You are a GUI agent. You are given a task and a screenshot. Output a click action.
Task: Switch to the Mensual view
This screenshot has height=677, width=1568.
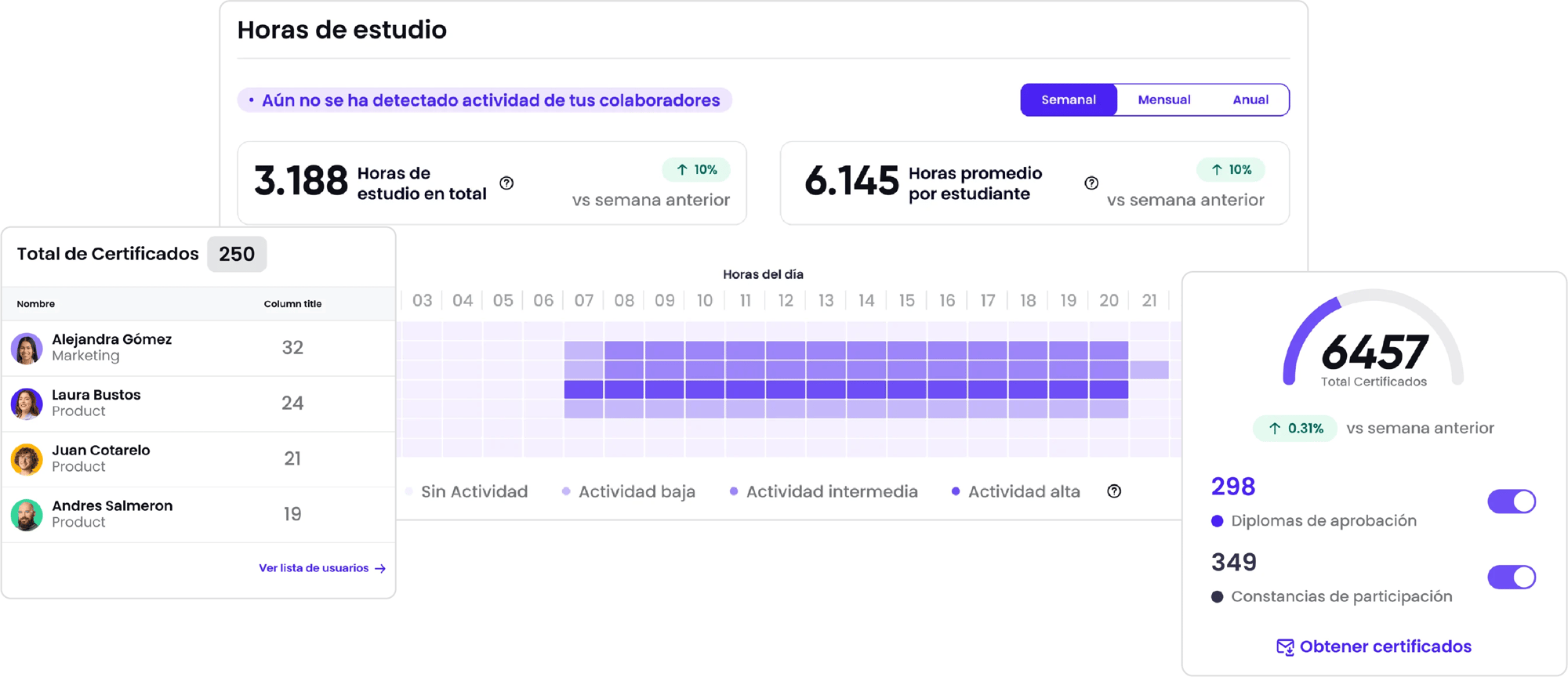(1163, 100)
